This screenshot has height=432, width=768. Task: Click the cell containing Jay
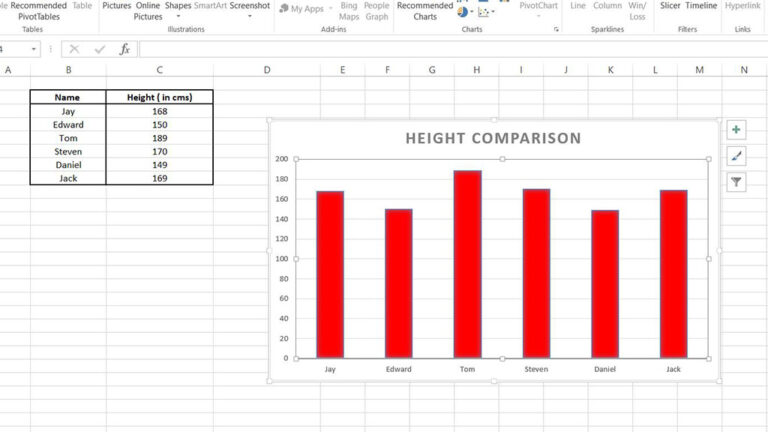pyautogui.click(x=68, y=111)
